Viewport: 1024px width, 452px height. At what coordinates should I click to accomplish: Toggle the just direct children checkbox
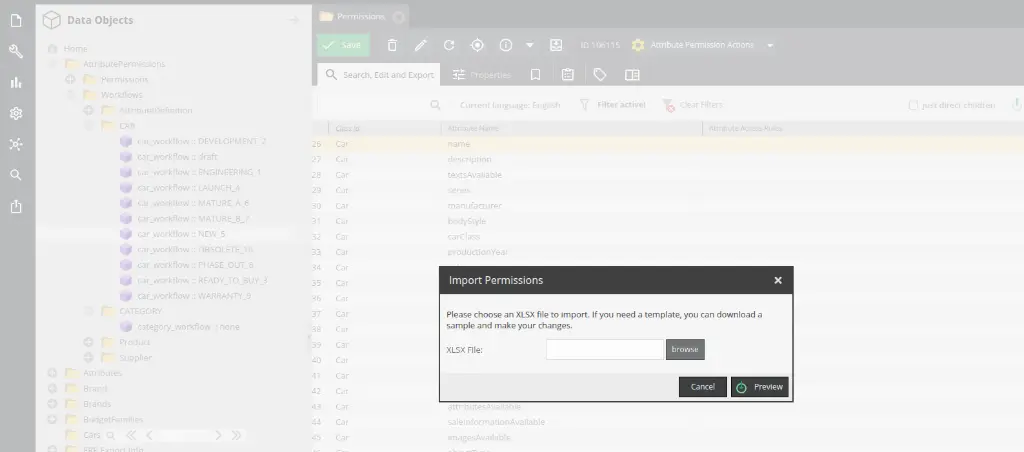coord(913,105)
